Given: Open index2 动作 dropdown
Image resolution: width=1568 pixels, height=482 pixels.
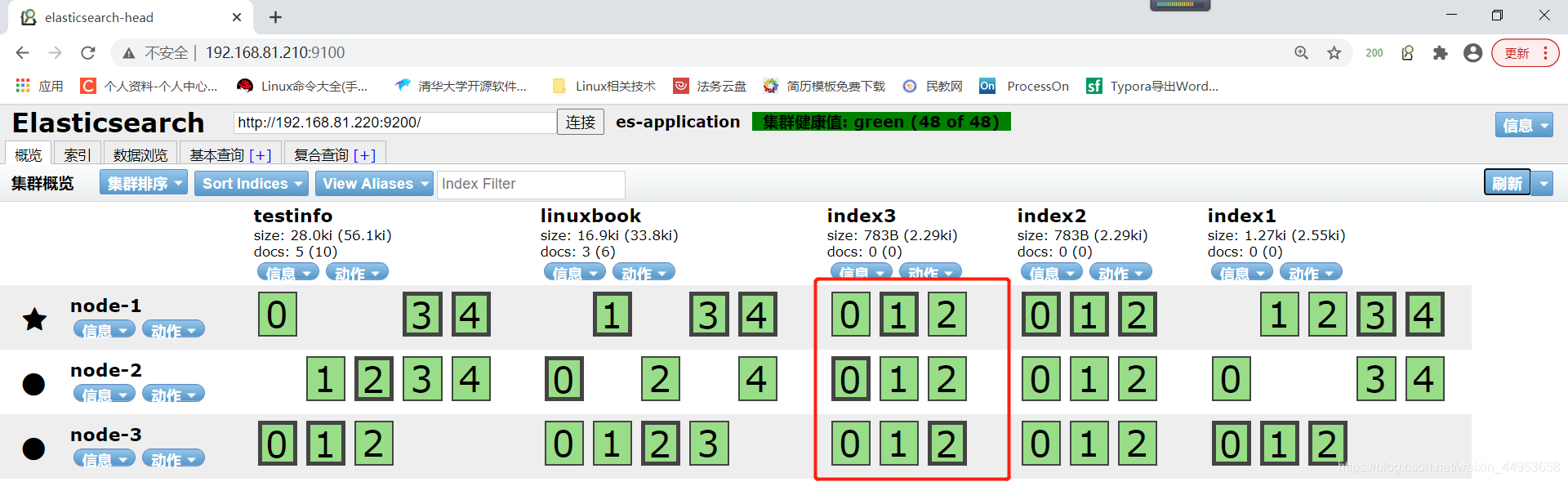Looking at the screenshot, I should click(x=1120, y=272).
